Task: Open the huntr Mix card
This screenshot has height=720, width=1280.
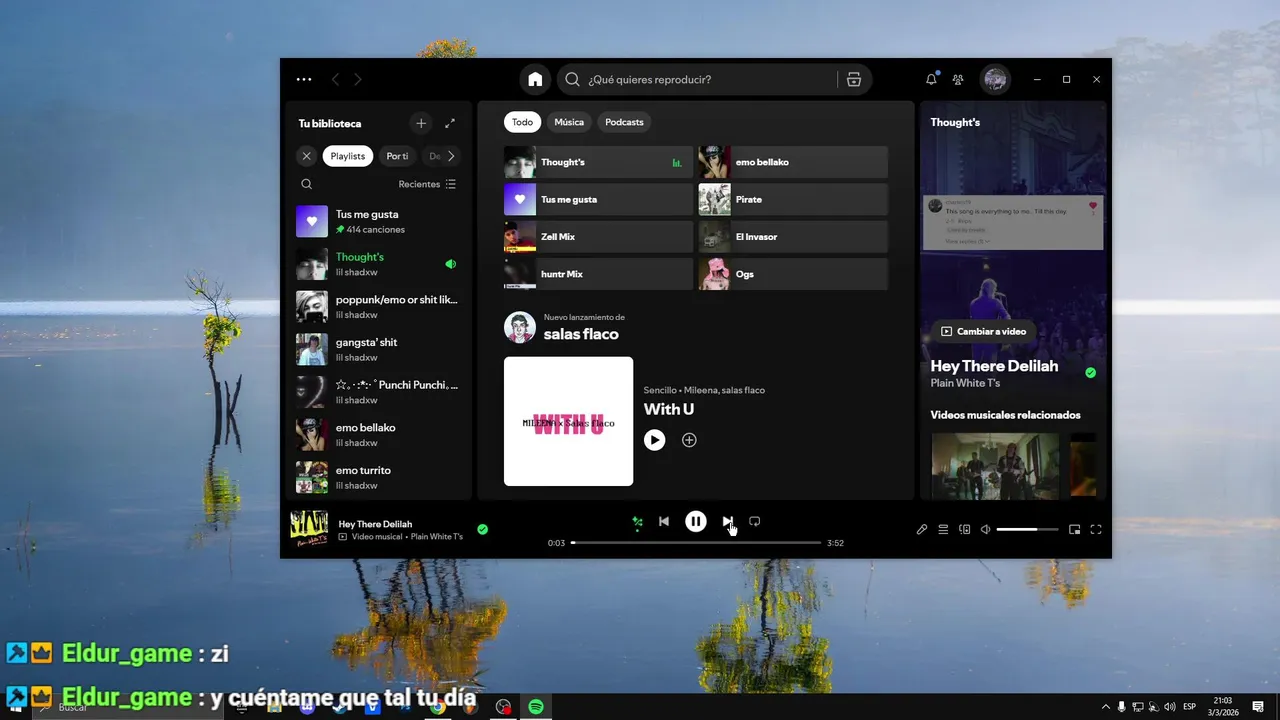Action: click(598, 274)
